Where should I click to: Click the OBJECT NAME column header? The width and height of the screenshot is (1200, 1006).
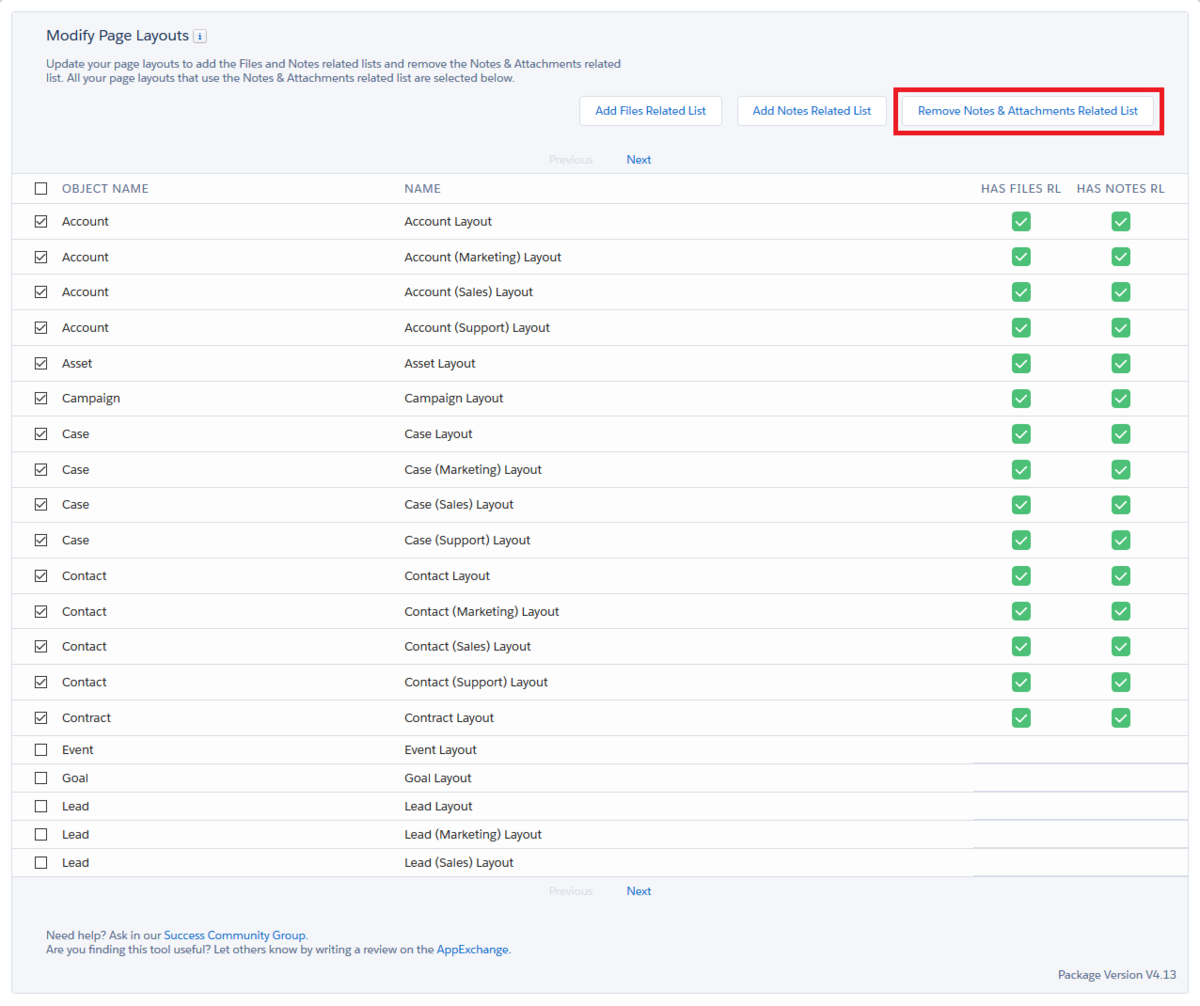tap(105, 189)
